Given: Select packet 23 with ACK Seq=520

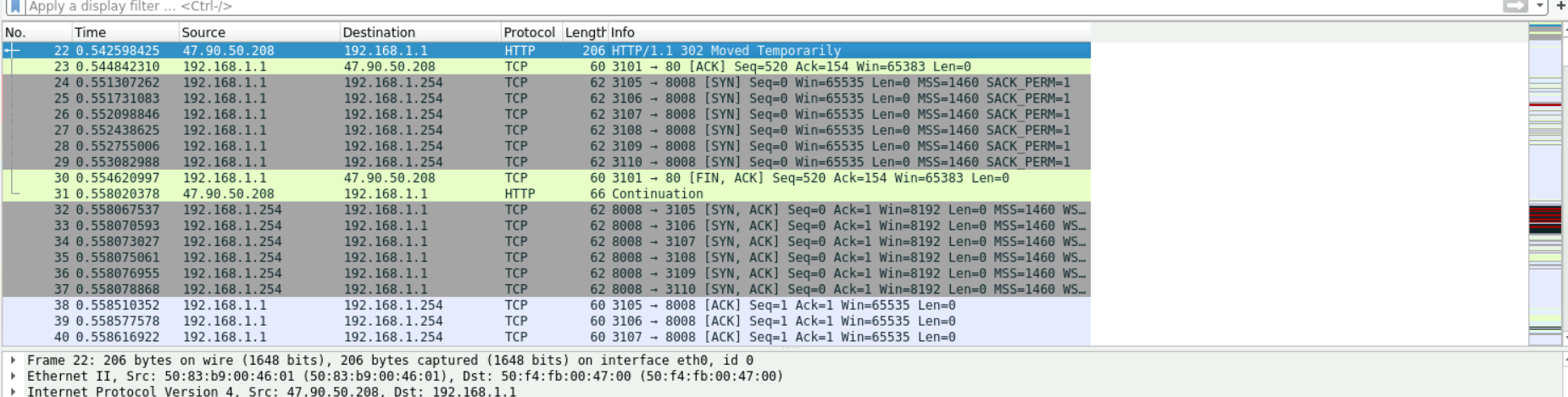Looking at the screenshot, I should (547, 66).
